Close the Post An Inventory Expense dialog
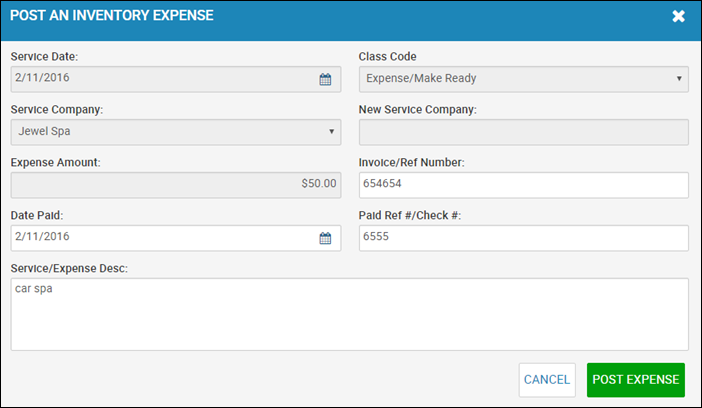The width and height of the screenshot is (702, 408). click(x=678, y=16)
